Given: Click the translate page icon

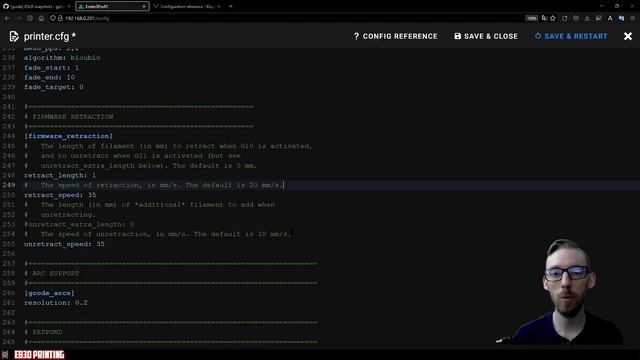Looking at the screenshot, I should 544,18.
